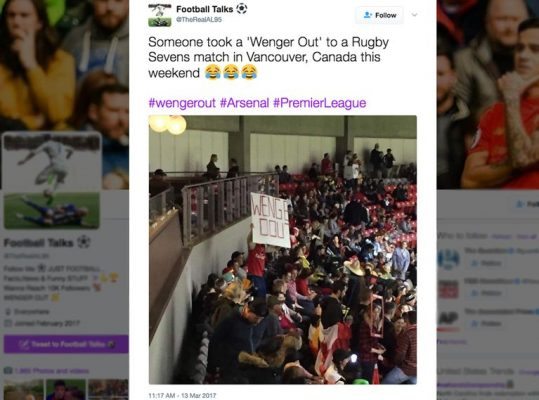539x400 pixels.
Task: Open the large profile picture in sidebar
Action: (52, 180)
